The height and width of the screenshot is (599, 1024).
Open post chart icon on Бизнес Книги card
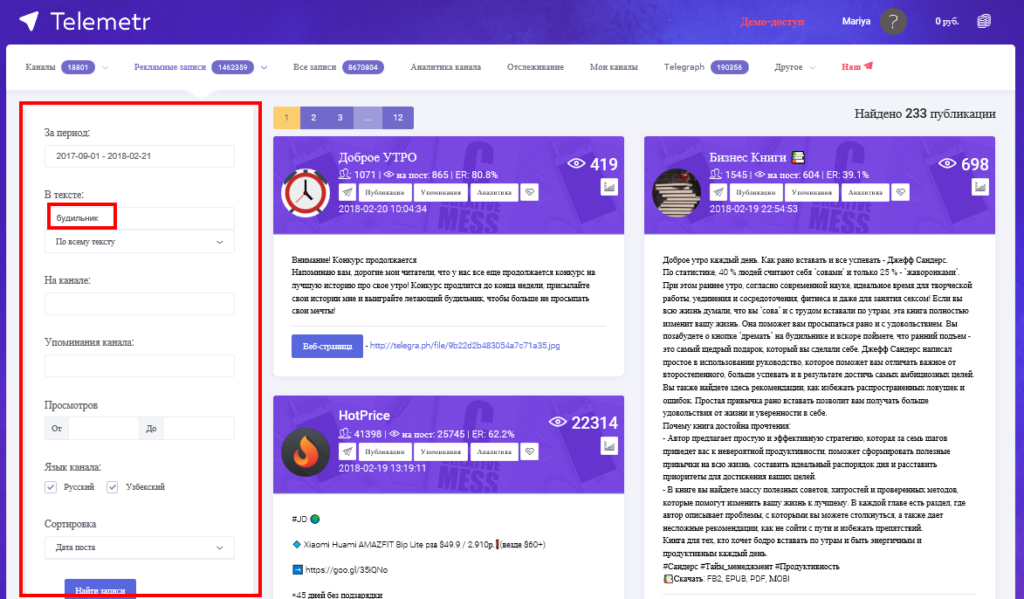tap(980, 187)
